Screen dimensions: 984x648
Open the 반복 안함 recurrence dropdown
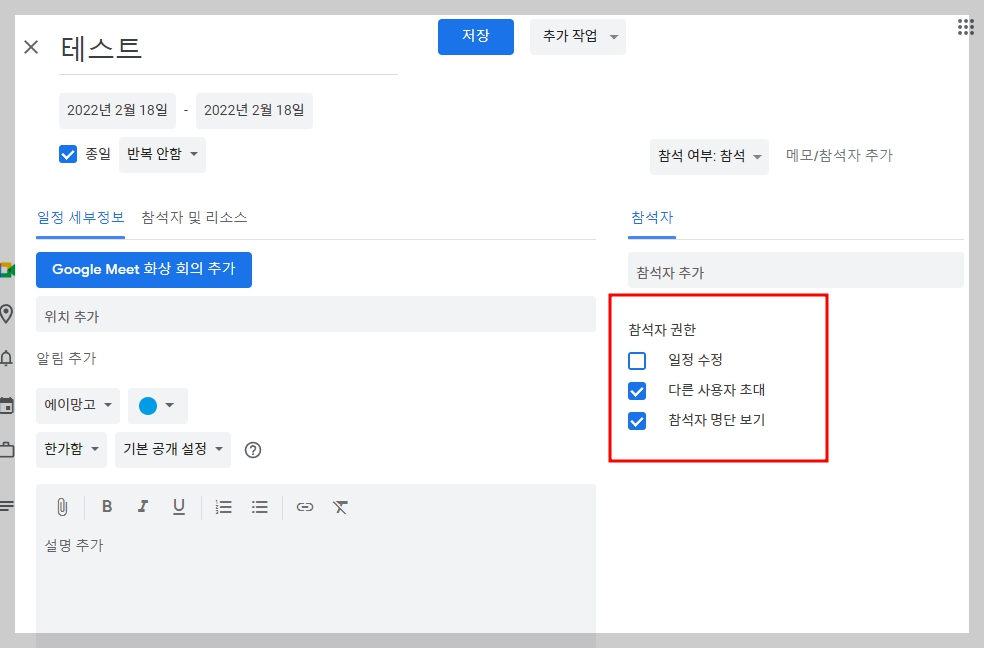coord(162,154)
